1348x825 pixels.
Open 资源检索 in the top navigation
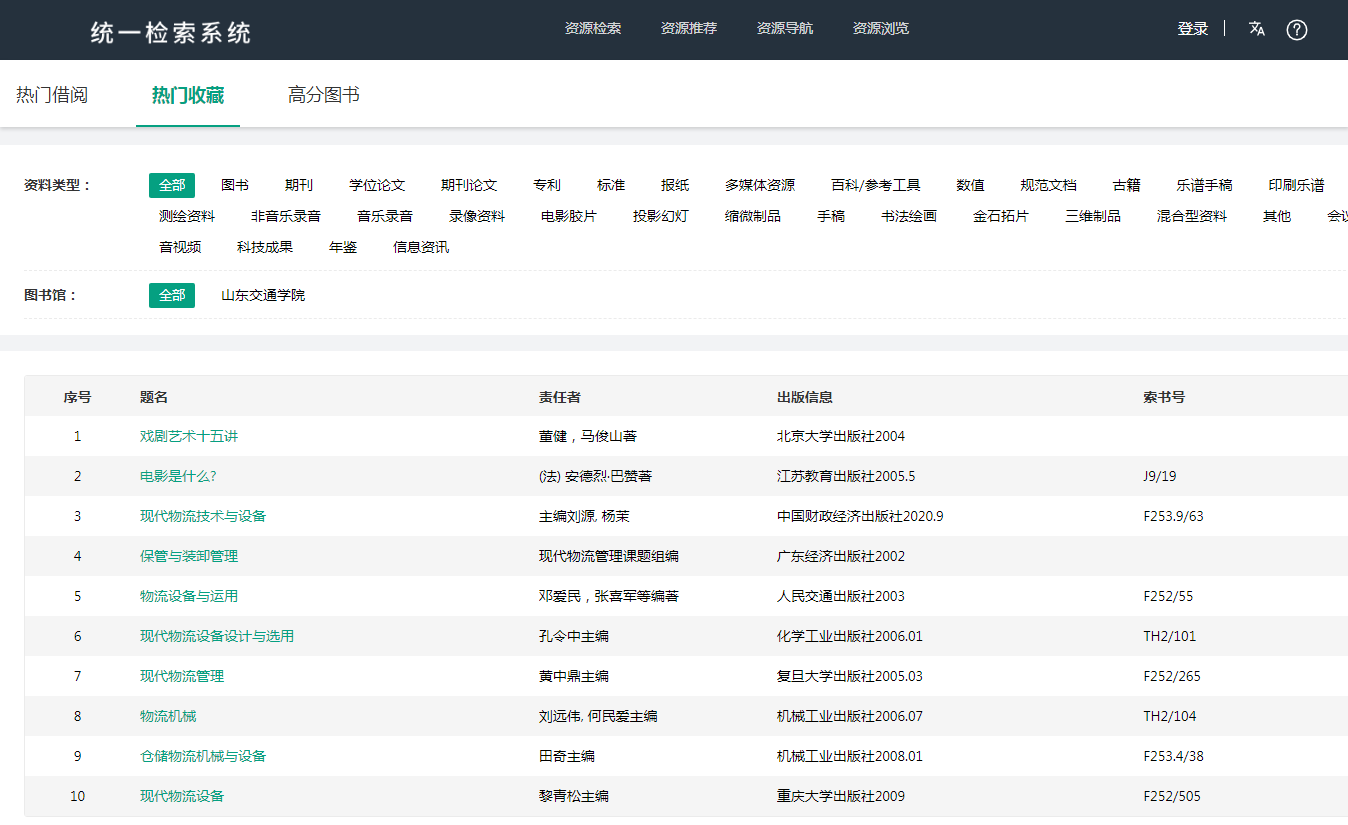(x=593, y=28)
